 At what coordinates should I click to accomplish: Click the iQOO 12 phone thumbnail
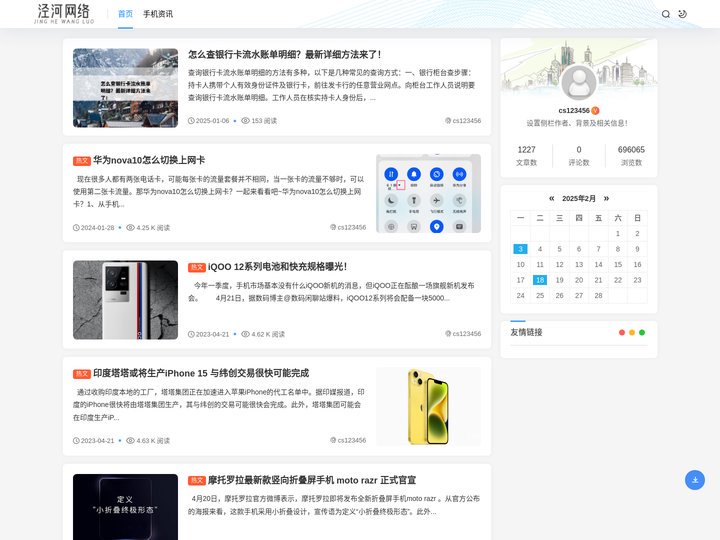pos(125,300)
